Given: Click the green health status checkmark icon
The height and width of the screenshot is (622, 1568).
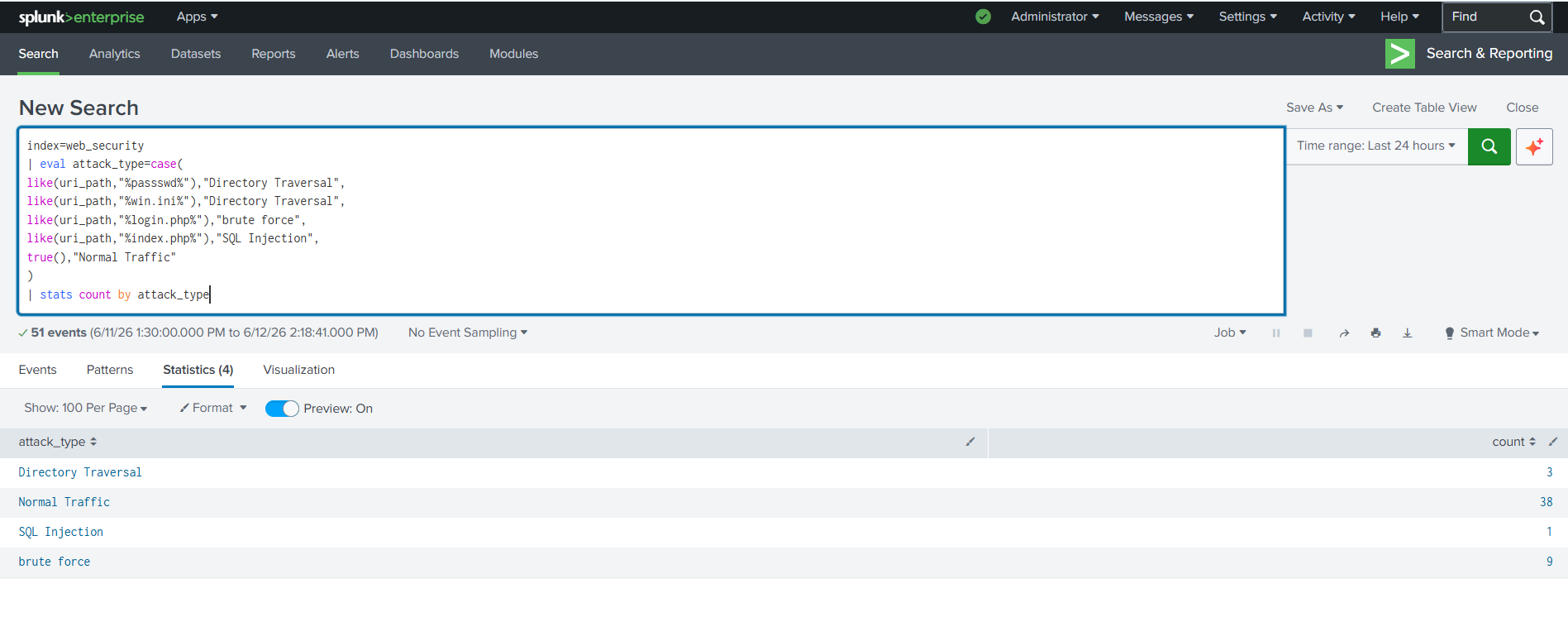Looking at the screenshot, I should pyautogui.click(x=983, y=17).
